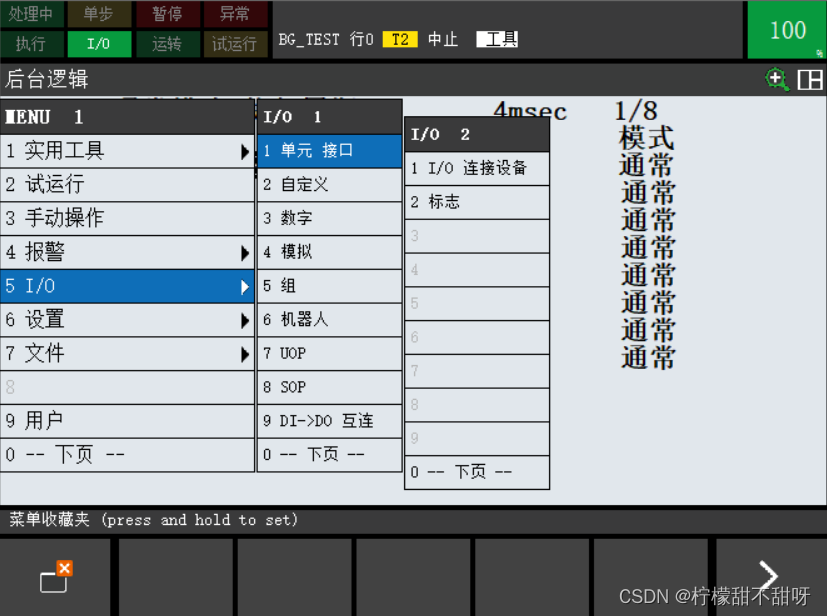Click the yellow T2 mode indicator

tap(400, 40)
